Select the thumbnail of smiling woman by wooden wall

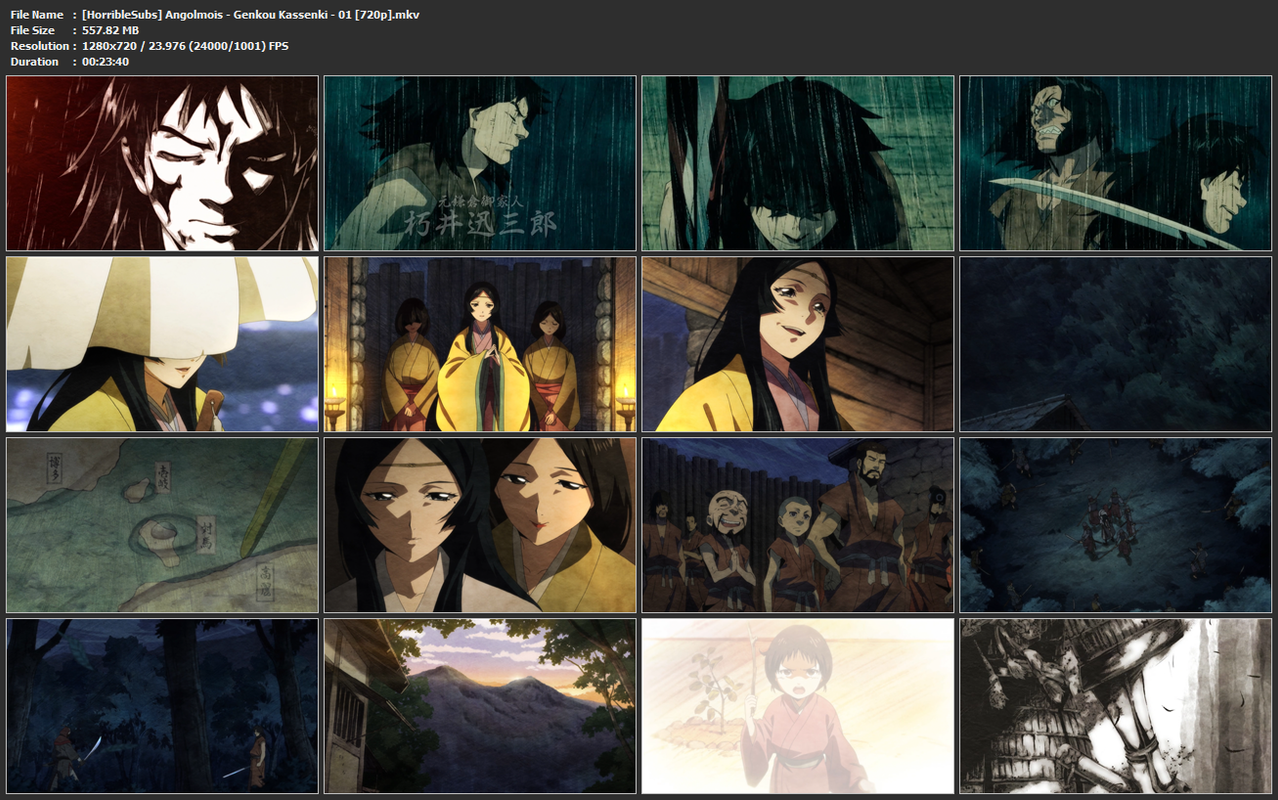pyautogui.click(x=798, y=344)
